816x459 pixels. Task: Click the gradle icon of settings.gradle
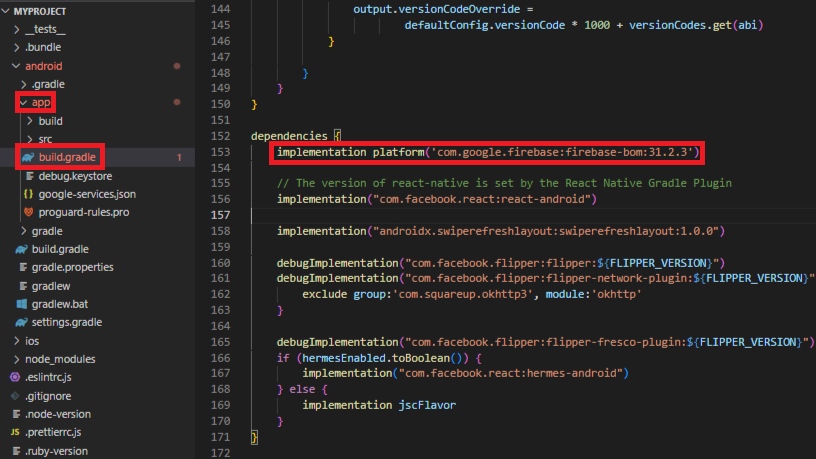(21, 323)
